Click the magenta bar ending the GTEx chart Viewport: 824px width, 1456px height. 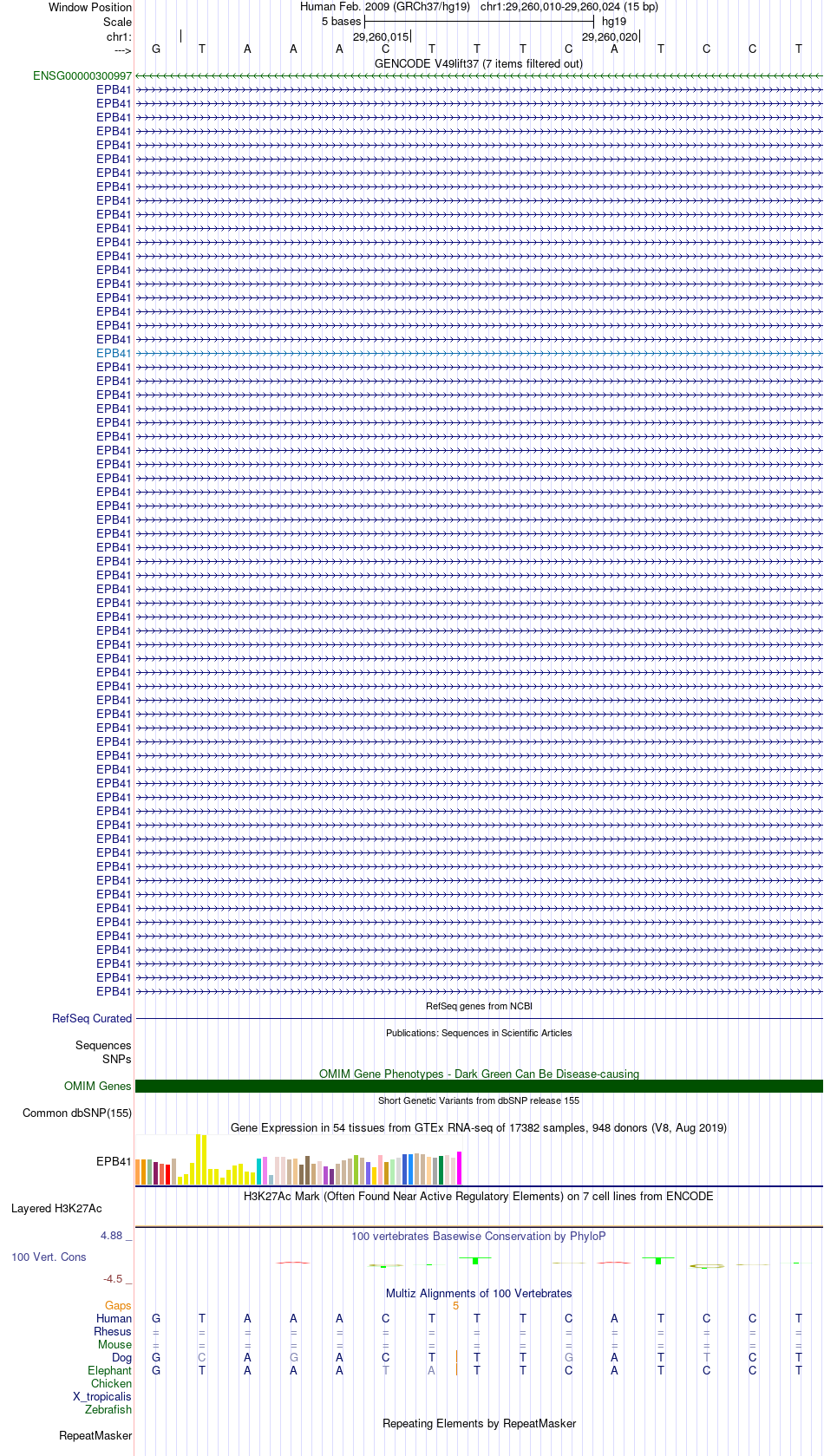[x=460, y=1168]
